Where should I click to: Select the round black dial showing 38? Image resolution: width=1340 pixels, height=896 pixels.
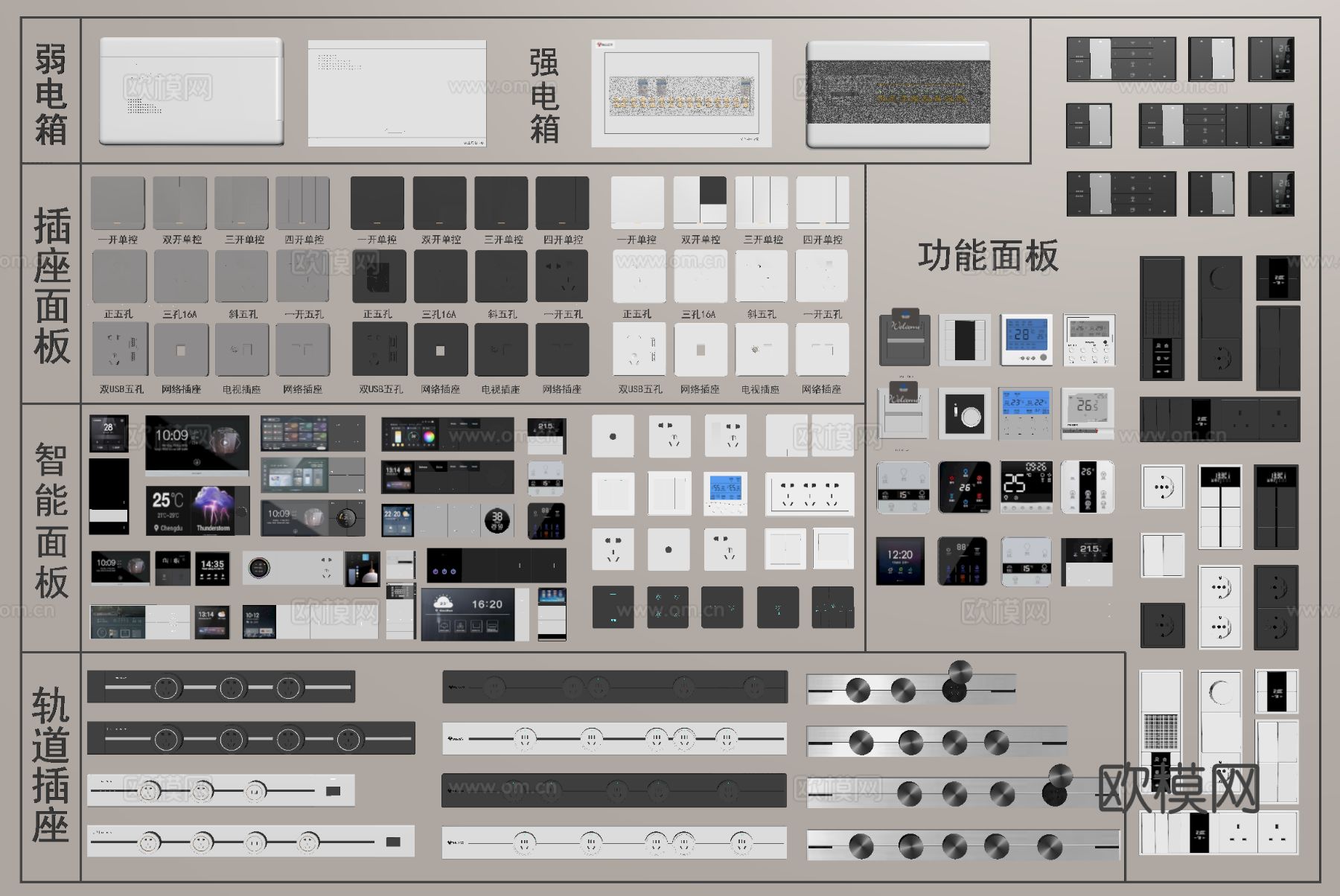tap(497, 520)
